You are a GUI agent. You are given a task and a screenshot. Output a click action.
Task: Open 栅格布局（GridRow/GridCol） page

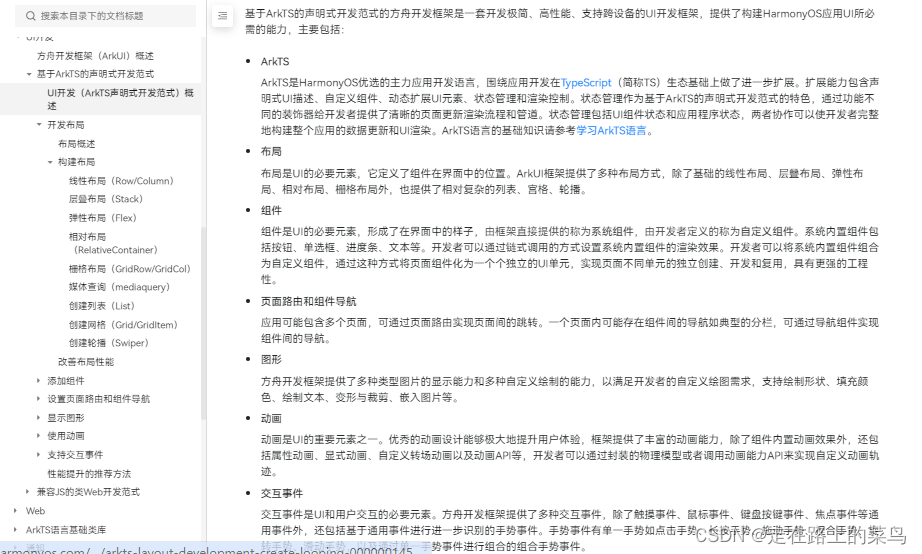[130, 269]
